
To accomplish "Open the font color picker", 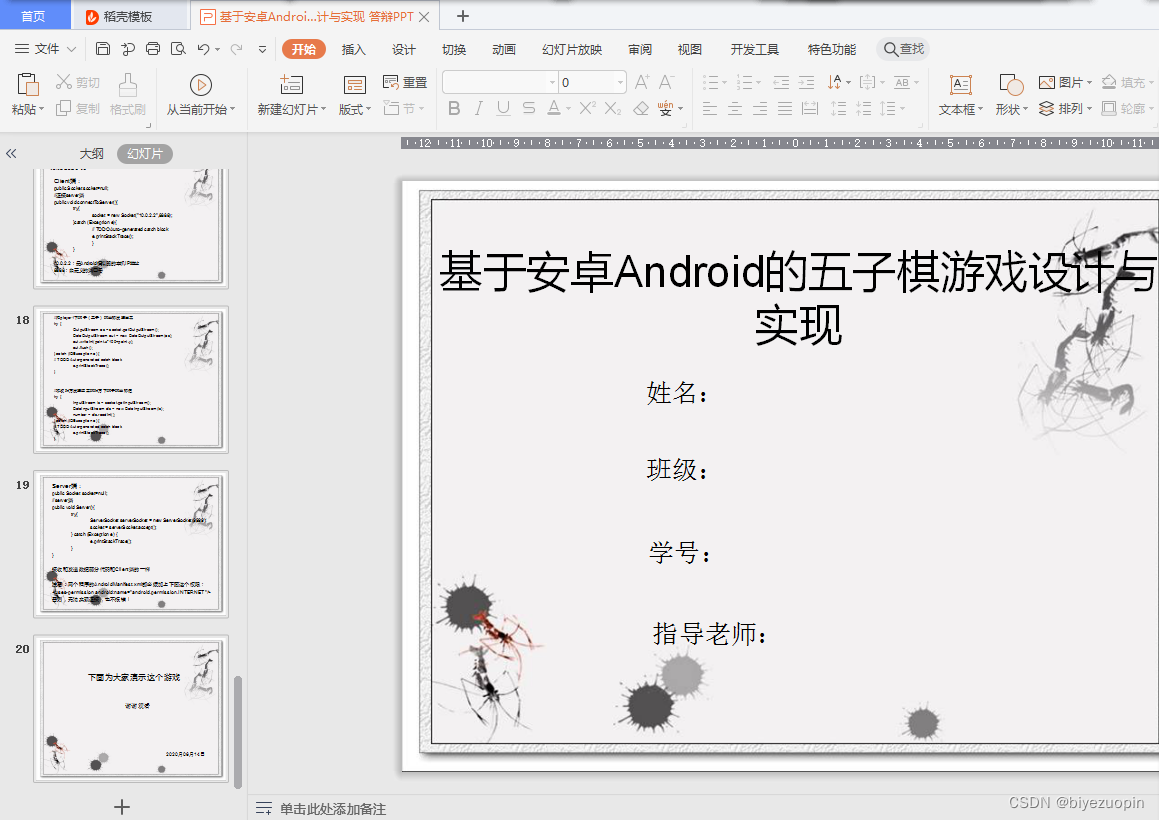I will [x=553, y=109].
